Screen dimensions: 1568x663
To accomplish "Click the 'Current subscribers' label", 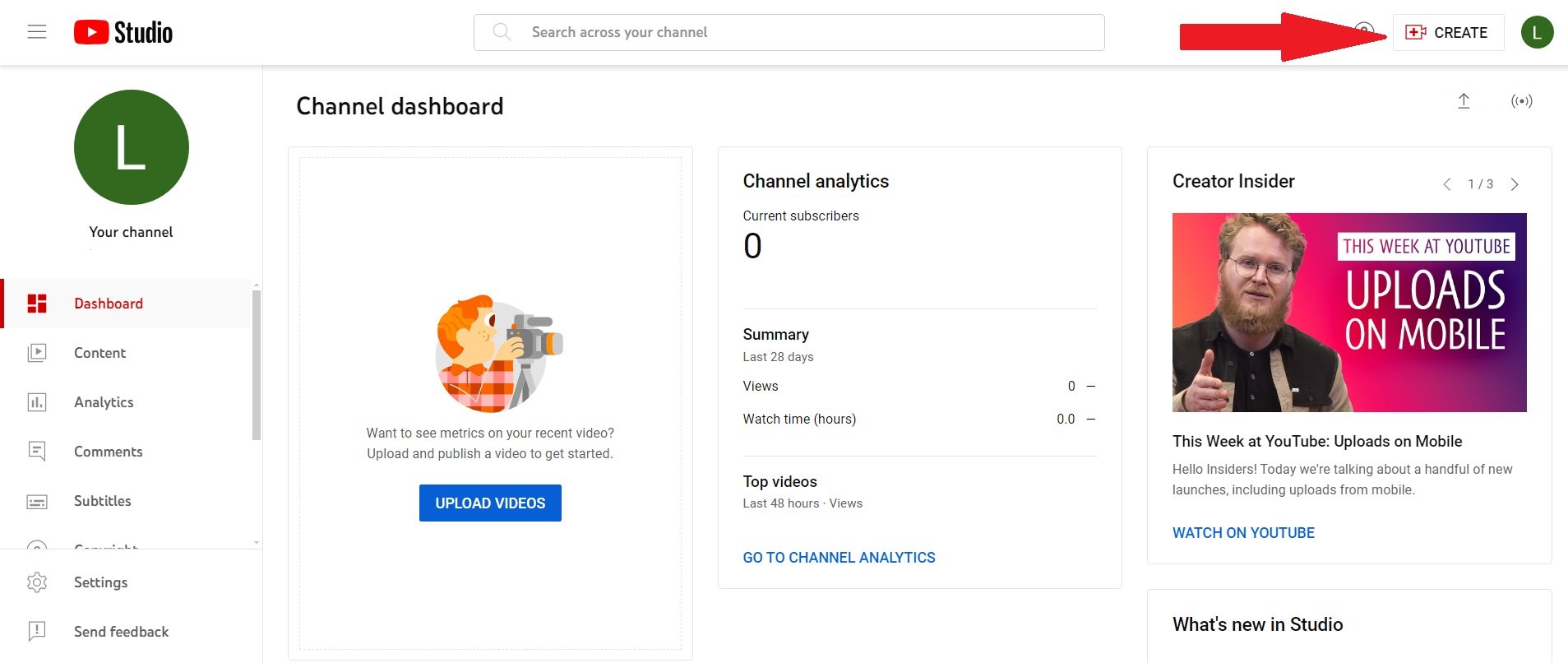I will click(x=801, y=216).
